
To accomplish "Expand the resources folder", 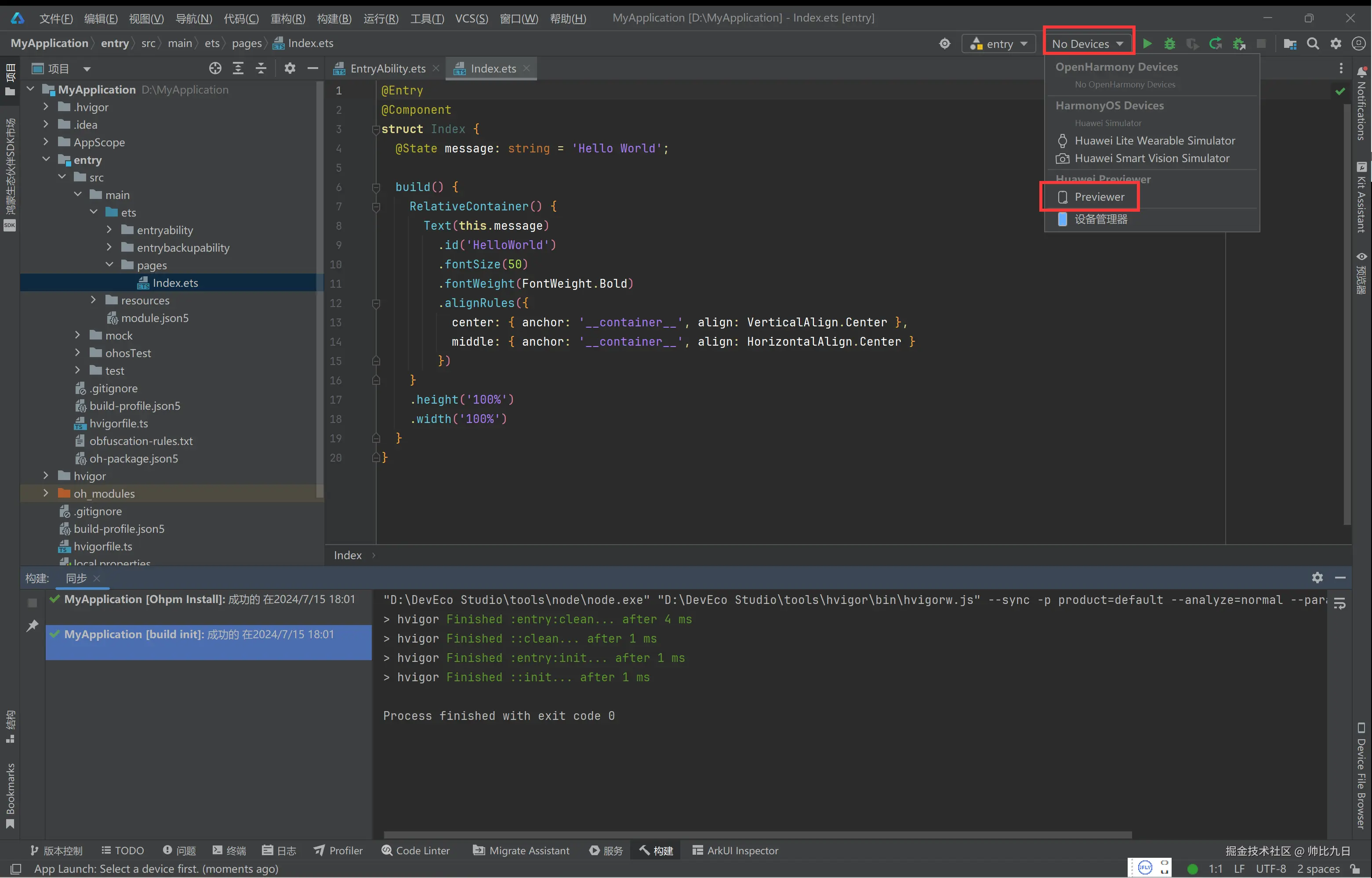I will (94, 300).
